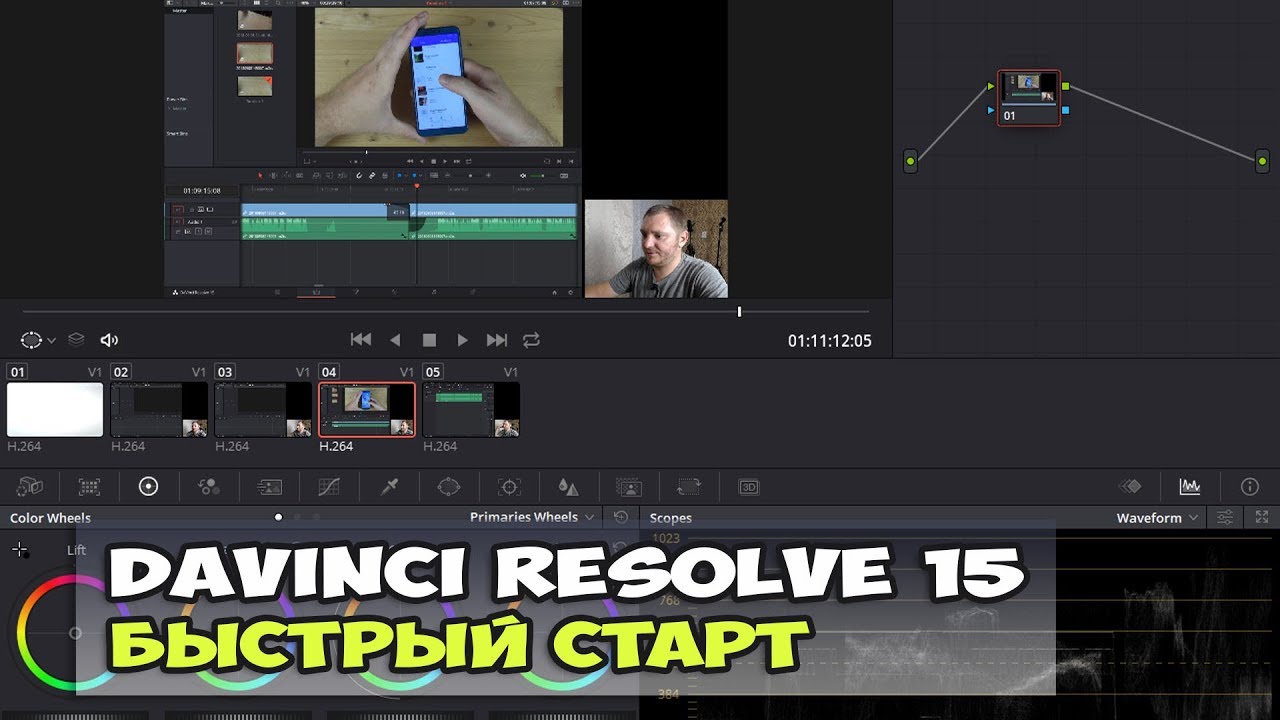Play the clip forward
This screenshot has width=1280, height=720.
[462, 340]
